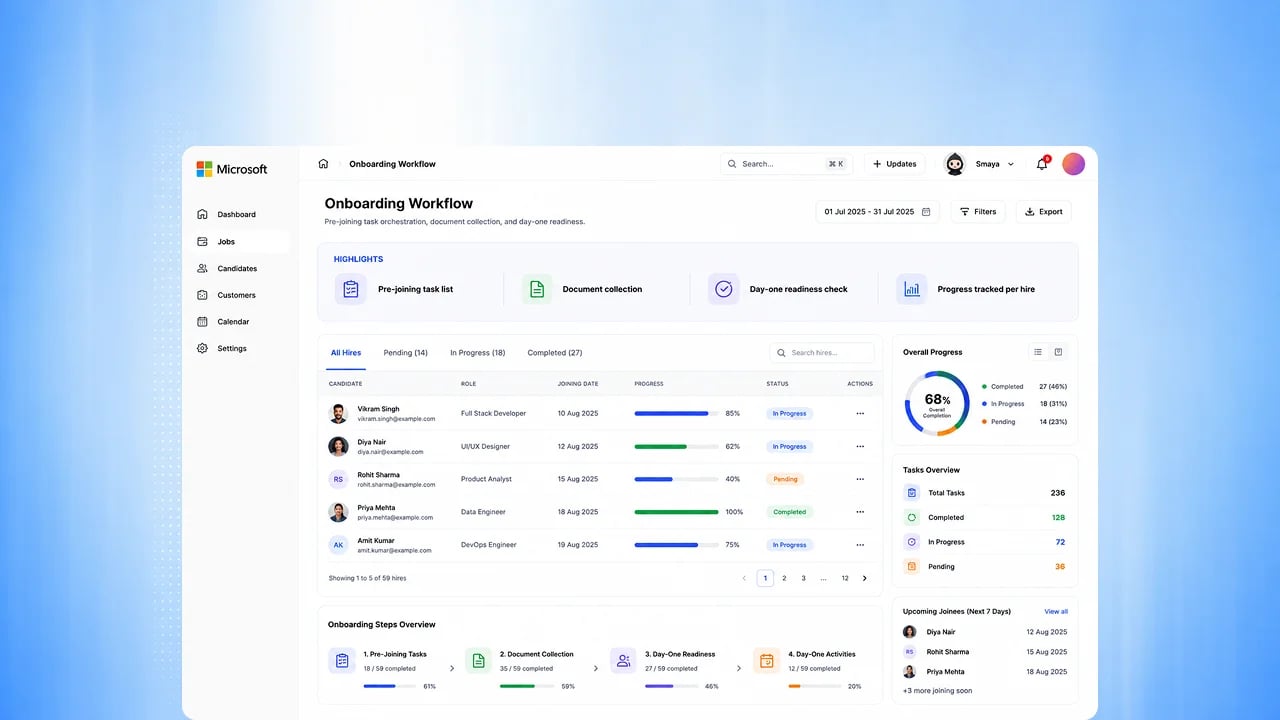Go to page 12 of hires
Viewport: 1280px width, 720px height.
(845, 578)
